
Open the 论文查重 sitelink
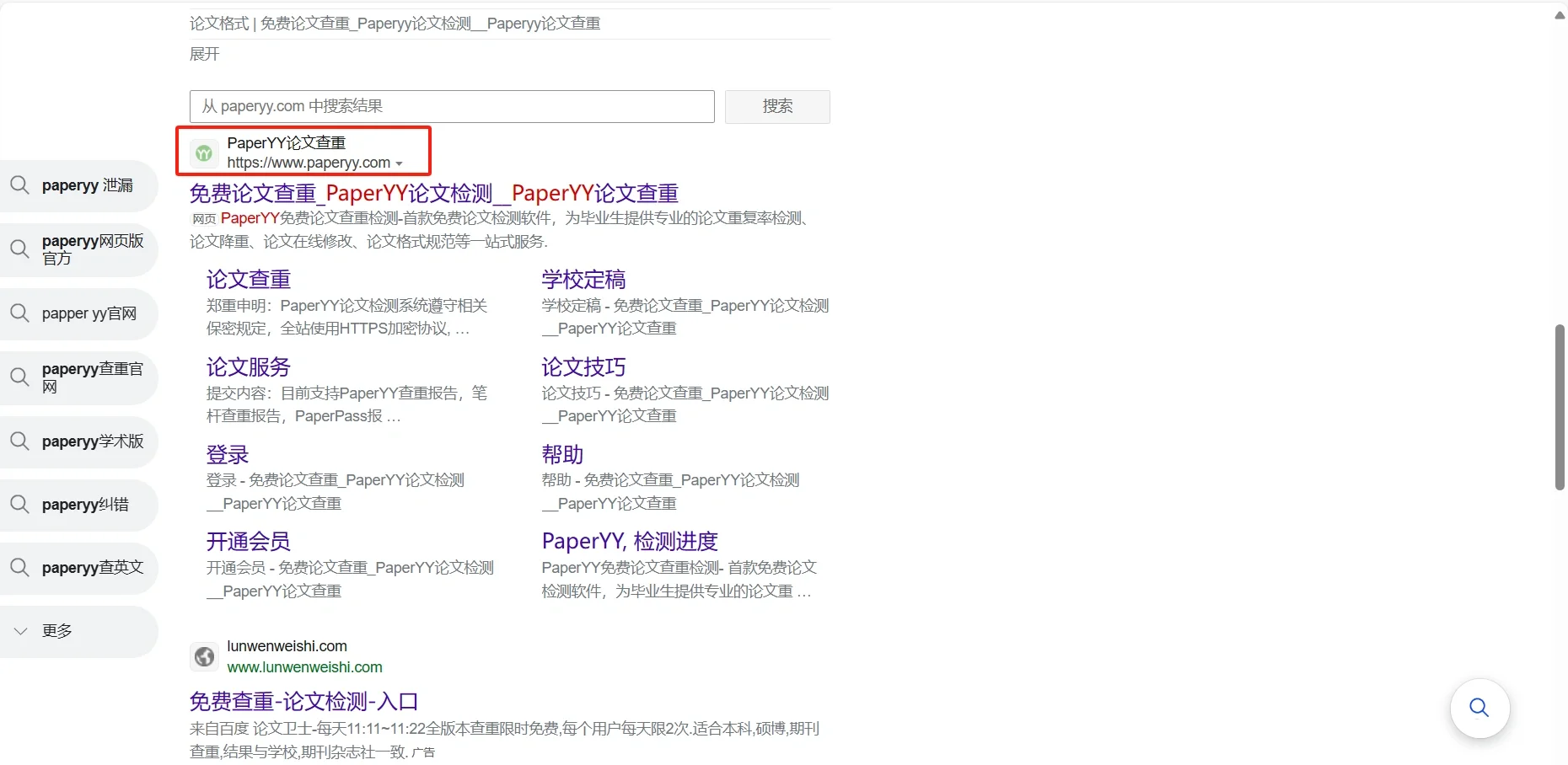[x=249, y=279]
